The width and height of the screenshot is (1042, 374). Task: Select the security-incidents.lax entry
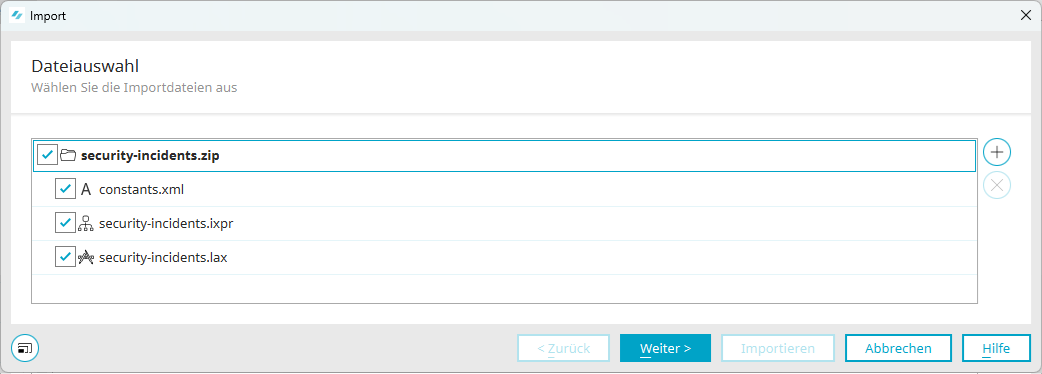[x=504, y=258]
